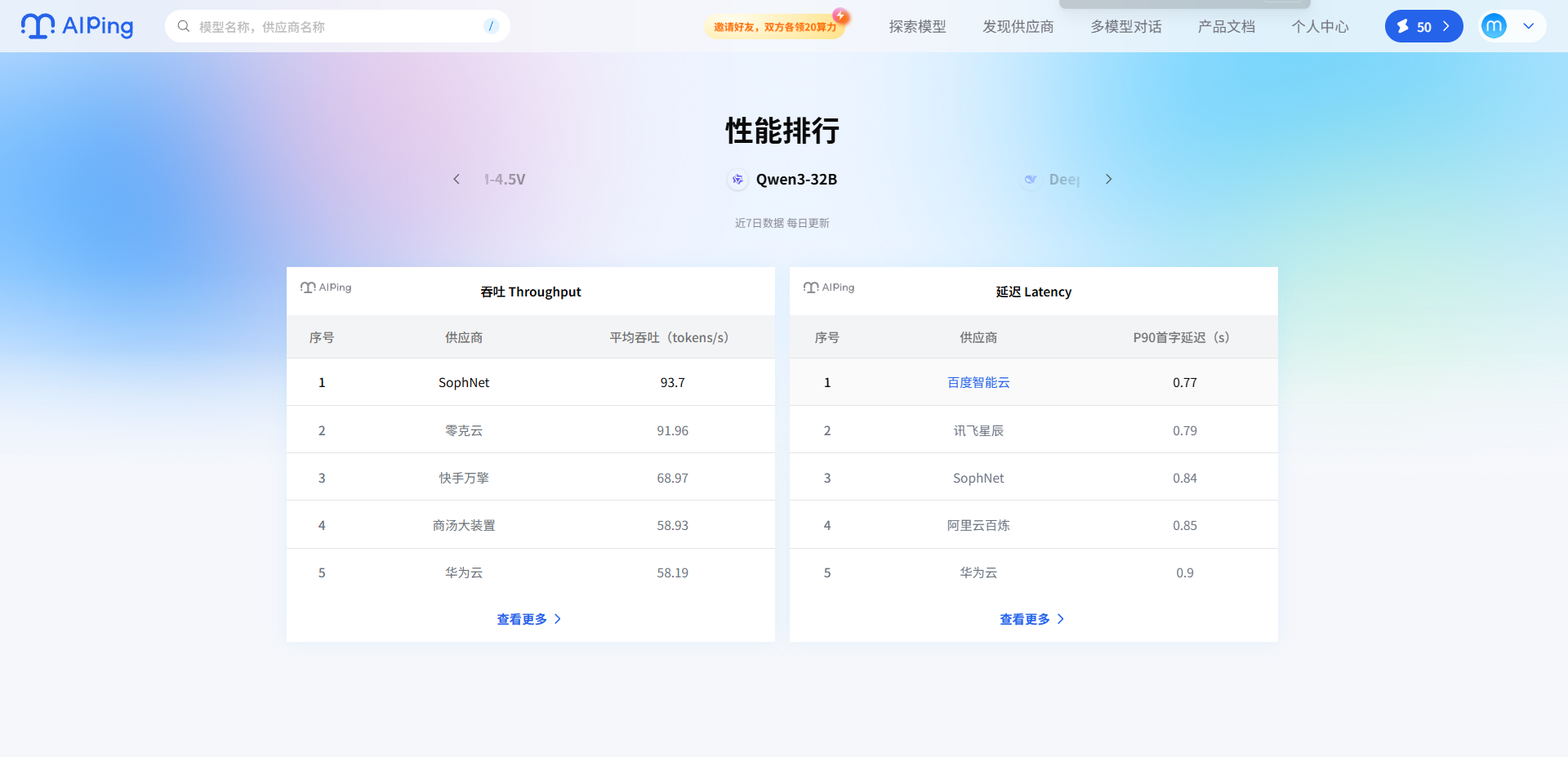1568x757 pixels.
Task: Expand the account dropdown chevron
Action: pos(1529,26)
